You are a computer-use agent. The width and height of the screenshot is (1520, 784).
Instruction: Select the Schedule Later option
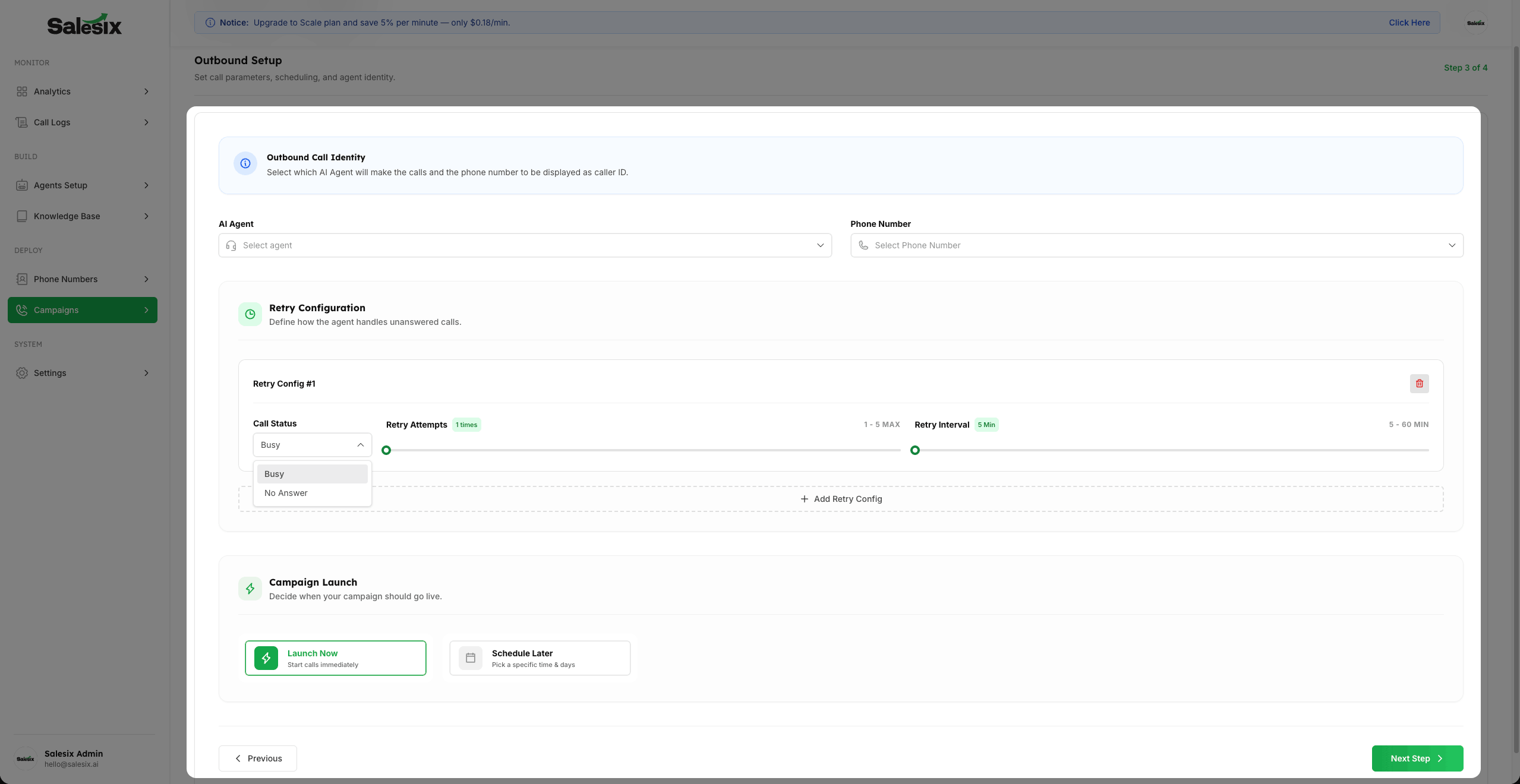540,658
